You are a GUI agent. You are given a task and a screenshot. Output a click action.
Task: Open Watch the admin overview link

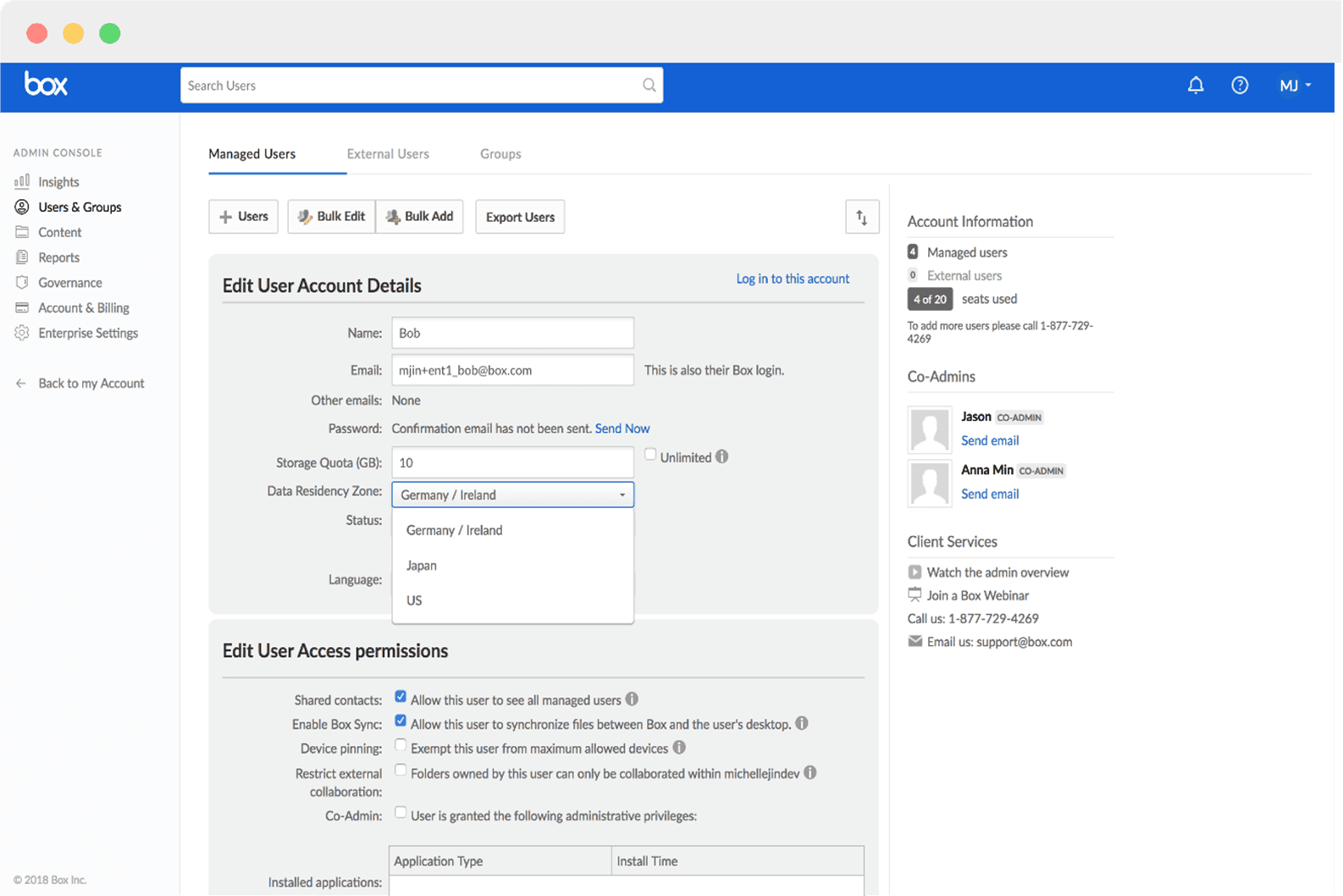998,572
